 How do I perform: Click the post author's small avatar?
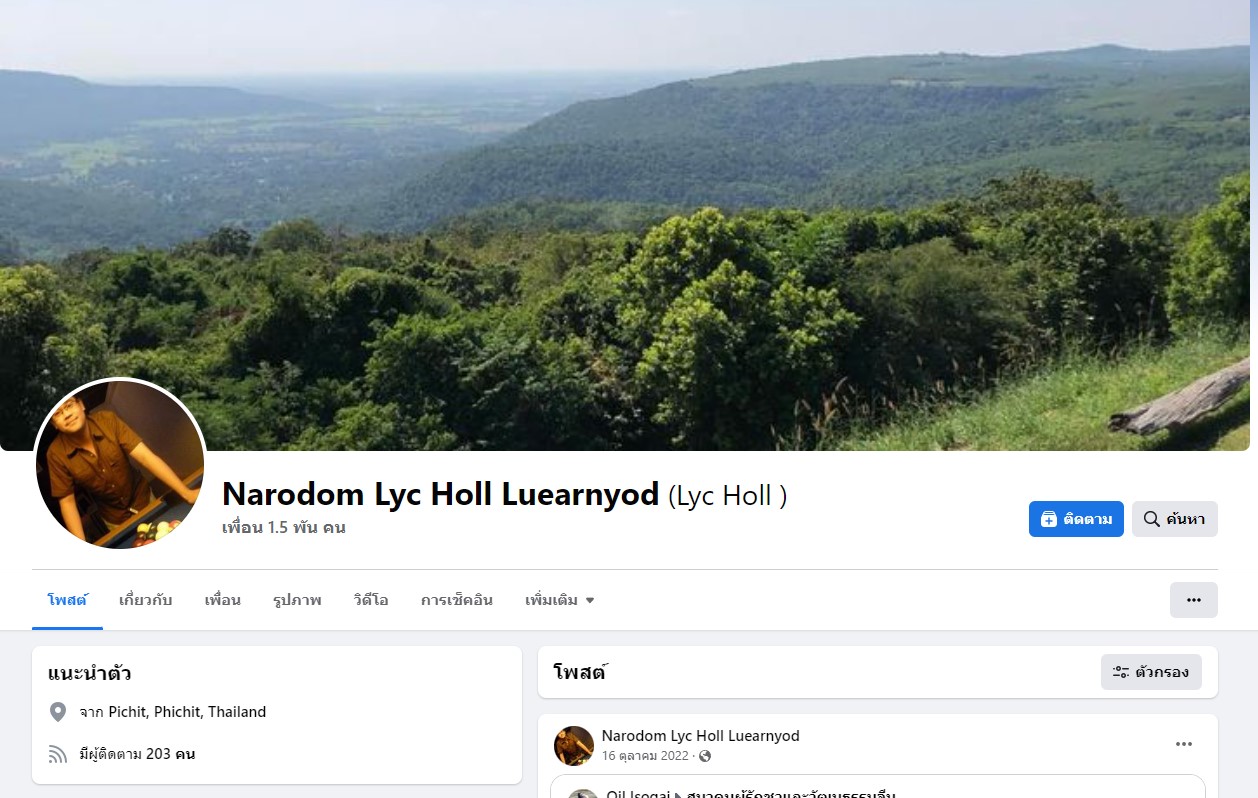[574, 746]
